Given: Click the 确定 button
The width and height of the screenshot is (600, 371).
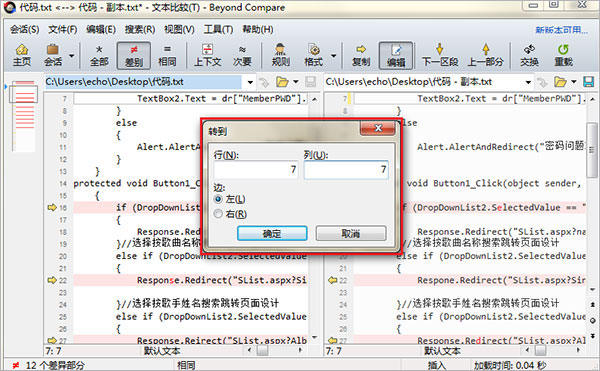Looking at the screenshot, I should point(272,233).
